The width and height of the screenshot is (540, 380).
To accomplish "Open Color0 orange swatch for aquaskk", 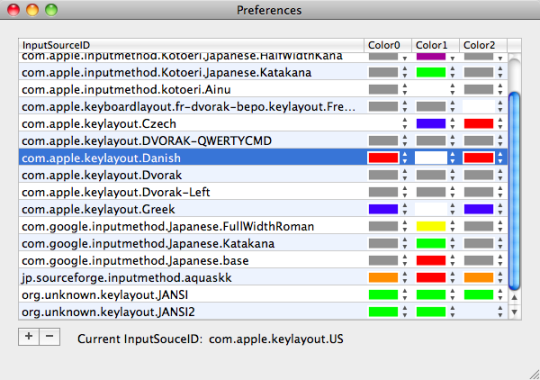I will point(383,278).
